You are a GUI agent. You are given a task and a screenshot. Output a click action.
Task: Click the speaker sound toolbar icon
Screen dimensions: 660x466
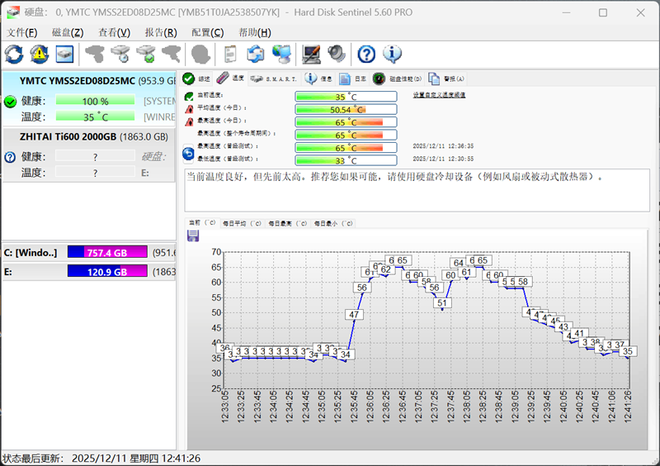click(336, 53)
